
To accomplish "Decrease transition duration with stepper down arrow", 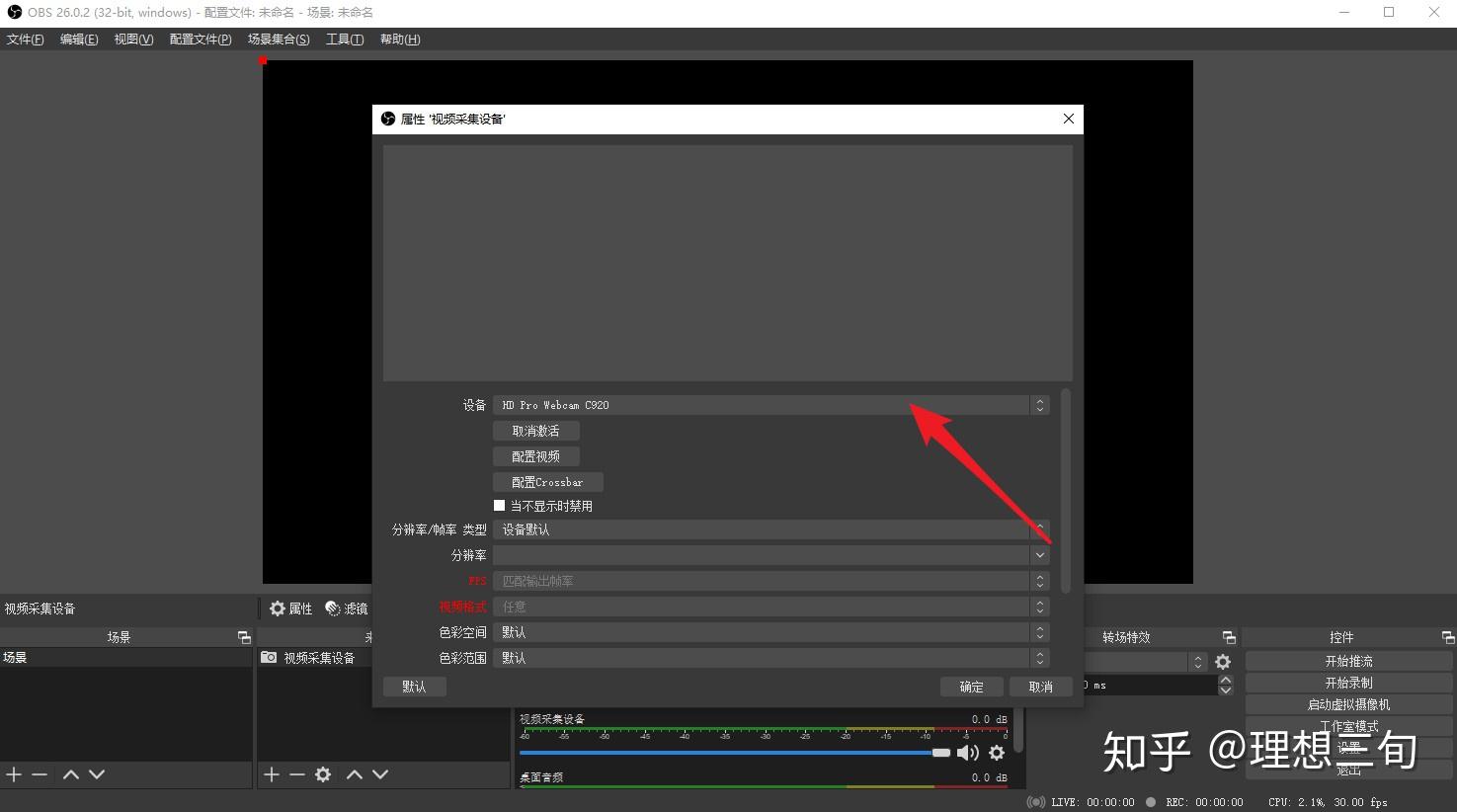I will (1226, 690).
